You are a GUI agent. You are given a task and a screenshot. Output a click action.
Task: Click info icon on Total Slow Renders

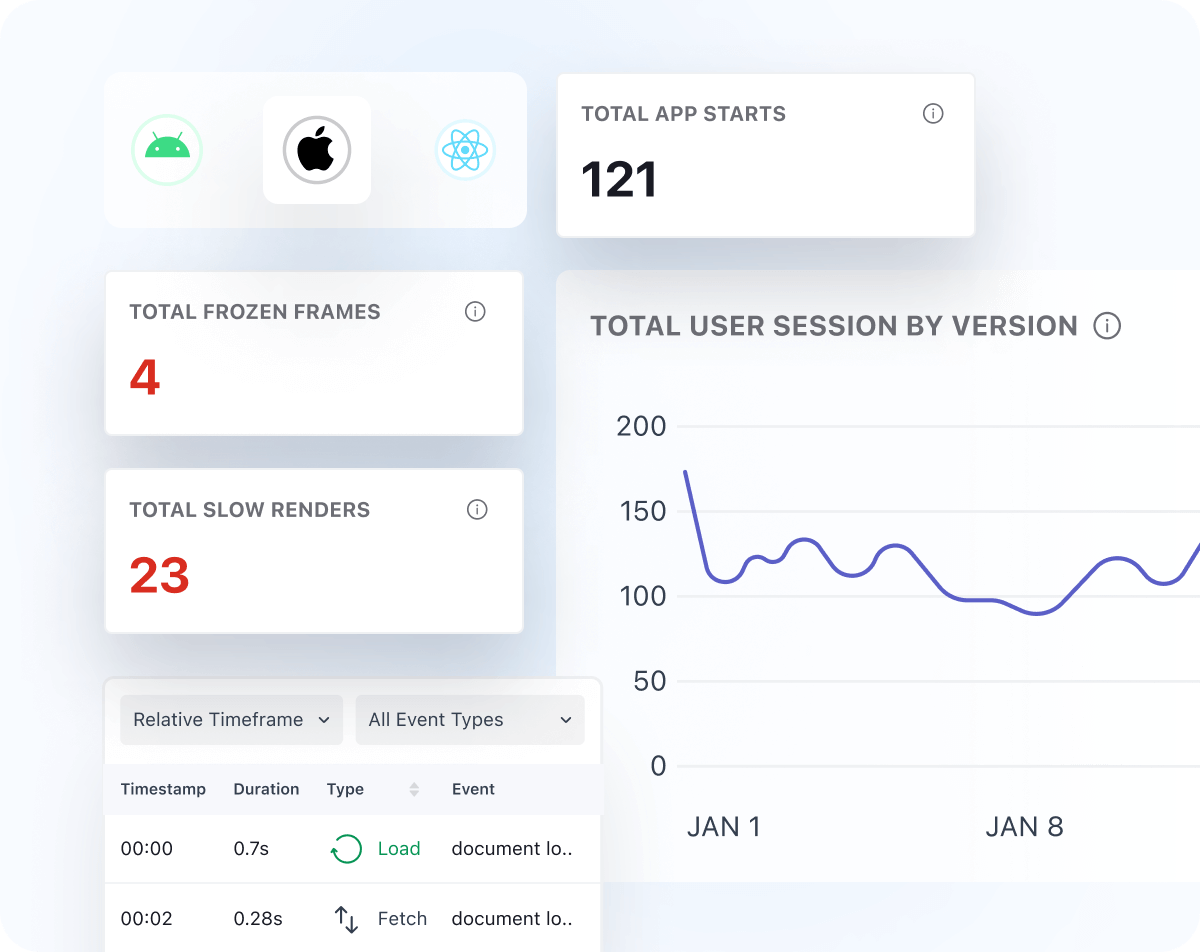[x=477, y=510]
